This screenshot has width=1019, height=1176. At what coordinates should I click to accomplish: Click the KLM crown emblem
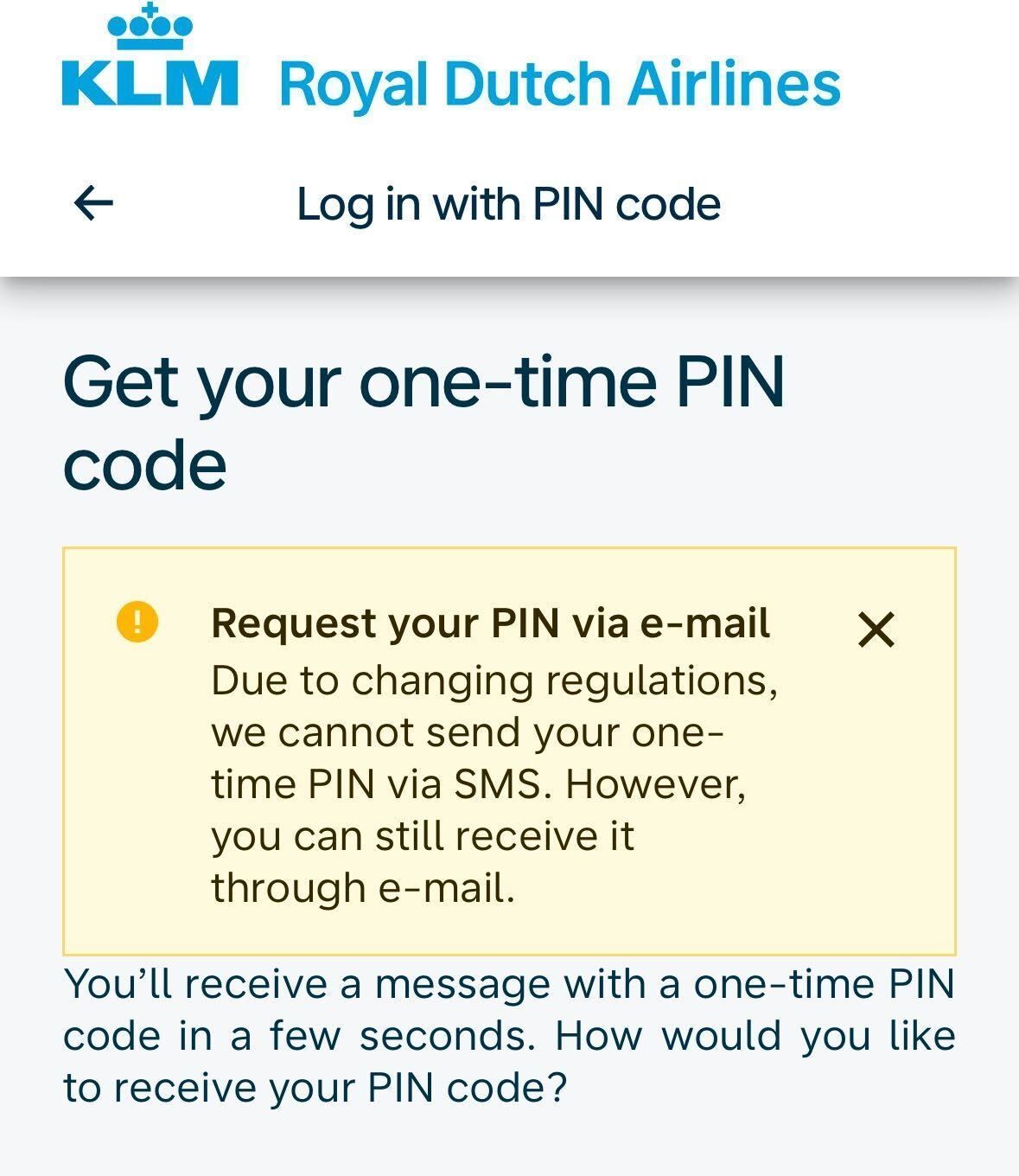click(150, 26)
